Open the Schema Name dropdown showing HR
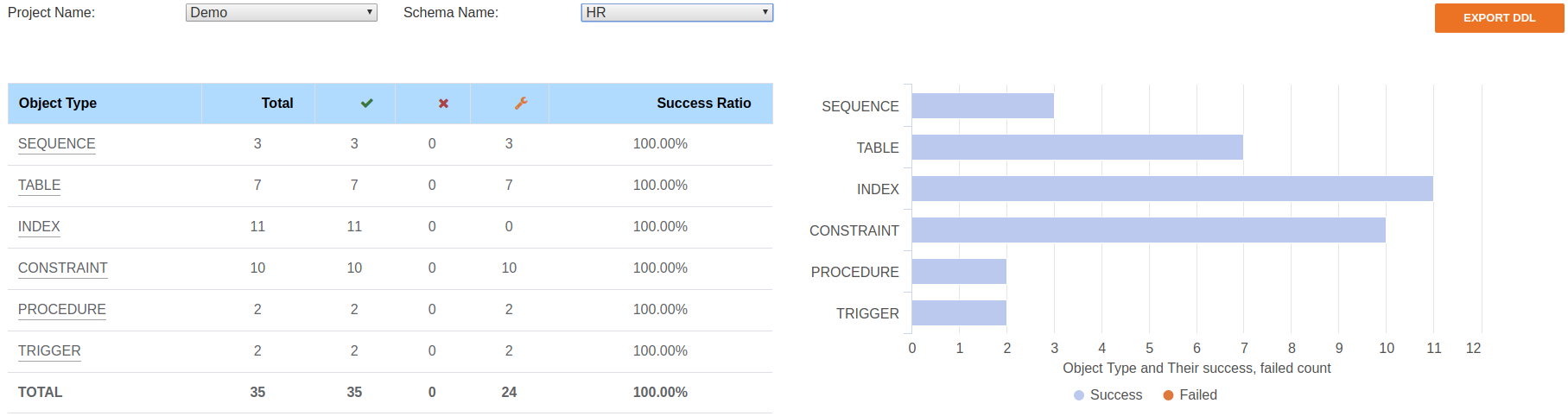 pos(677,13)
